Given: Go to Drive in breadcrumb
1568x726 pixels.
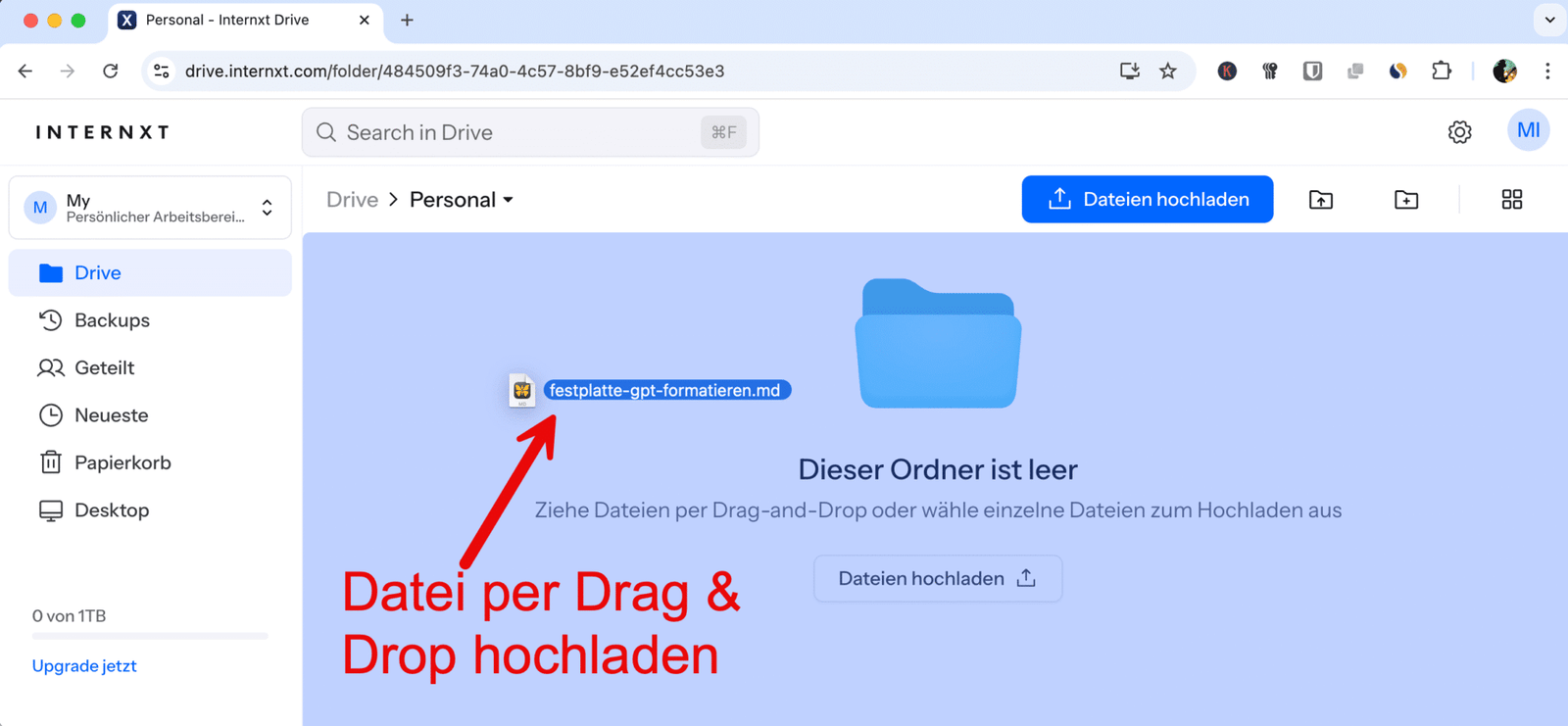Looking at the screenshot, I should 352,200.
